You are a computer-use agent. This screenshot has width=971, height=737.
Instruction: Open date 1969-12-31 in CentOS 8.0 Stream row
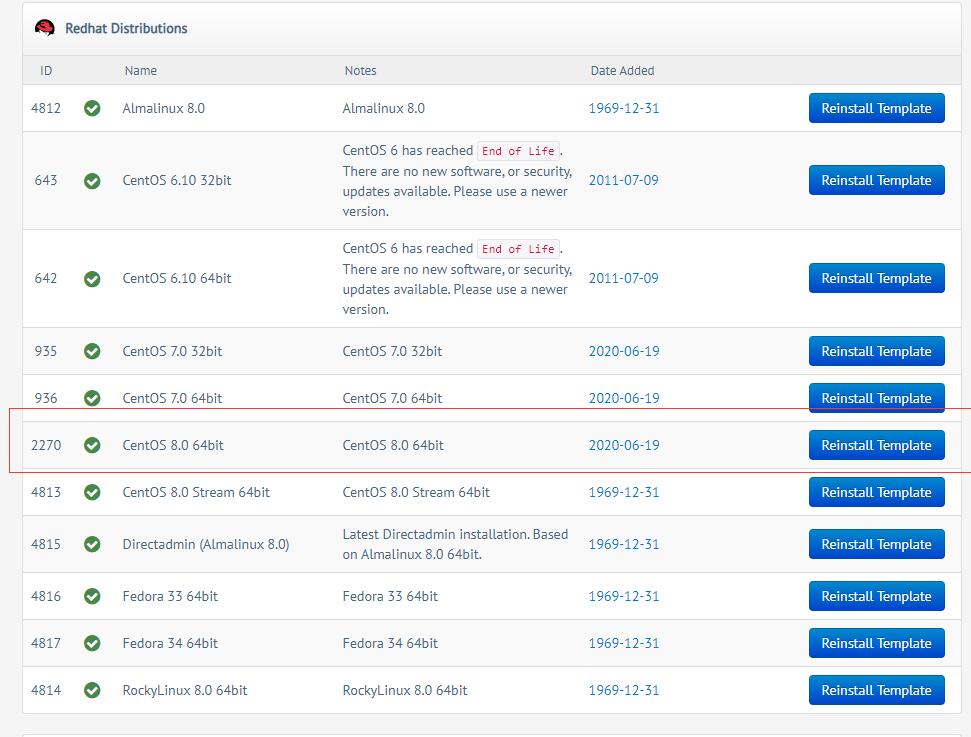(624, 492)
